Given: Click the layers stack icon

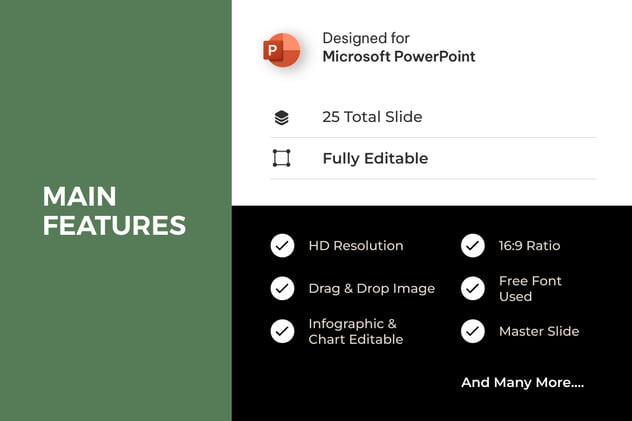Looking at the screenshot, I should click(x=281, y=117).
